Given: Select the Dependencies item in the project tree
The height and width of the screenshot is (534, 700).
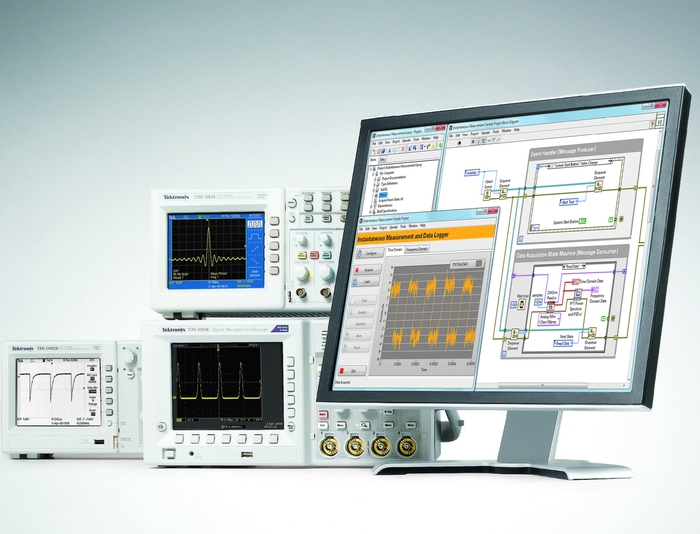Looking at the screenshot, I should point(387,205).
